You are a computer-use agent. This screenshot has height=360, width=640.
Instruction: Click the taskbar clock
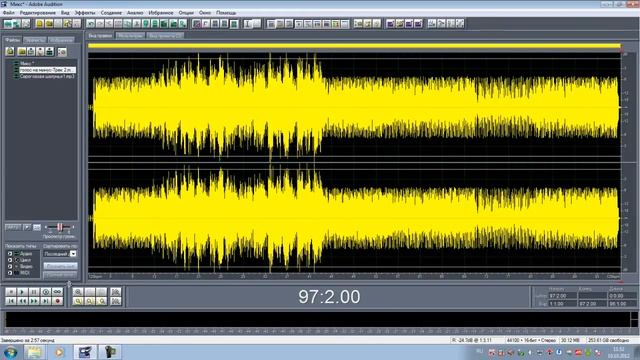pos(619,352)
